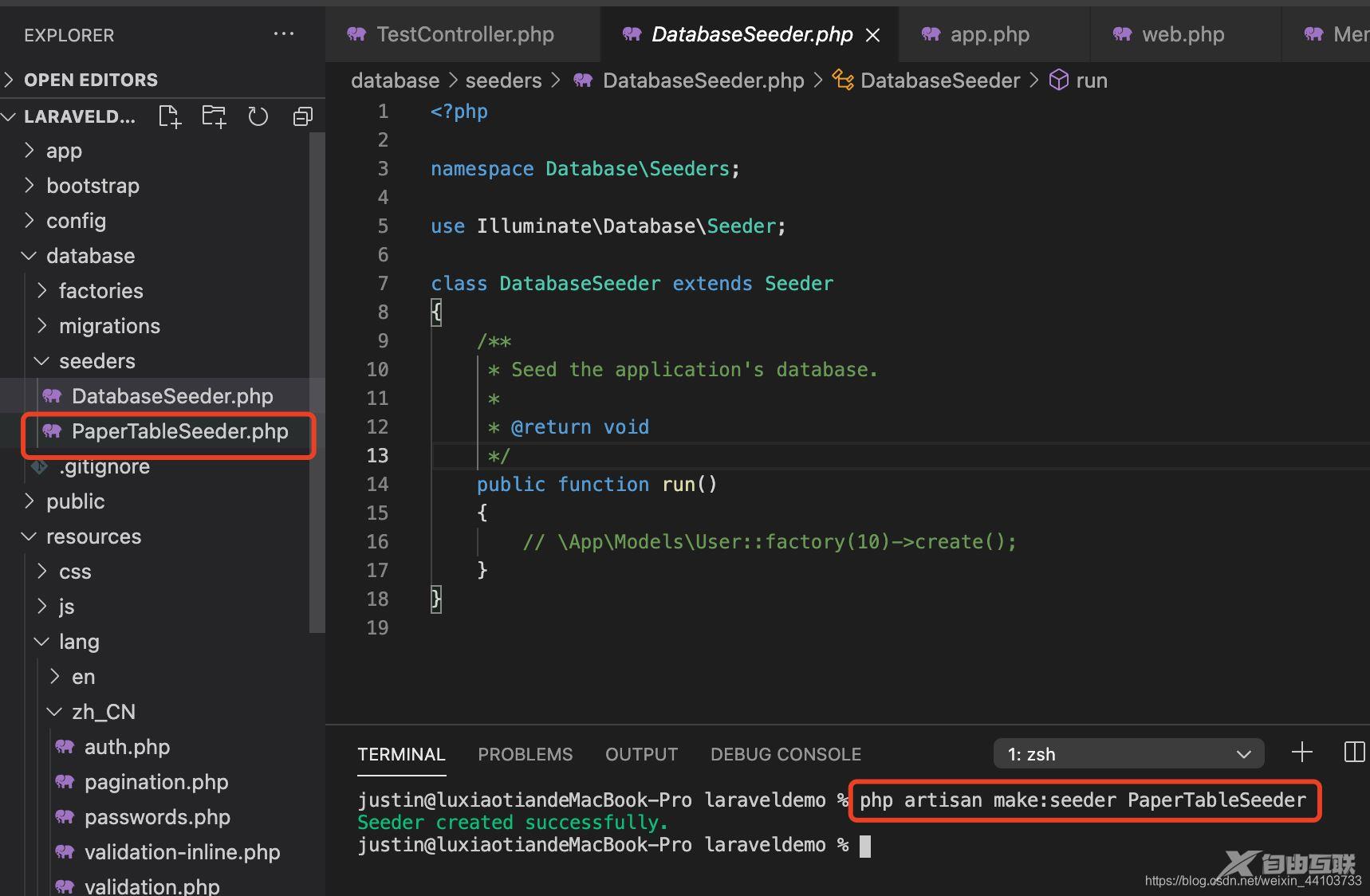Viewport: 1370px width, 896px height.
Task: Click the PHP file icon next to passwords.php
Action: pyautogui.click(x=65, y=817)
